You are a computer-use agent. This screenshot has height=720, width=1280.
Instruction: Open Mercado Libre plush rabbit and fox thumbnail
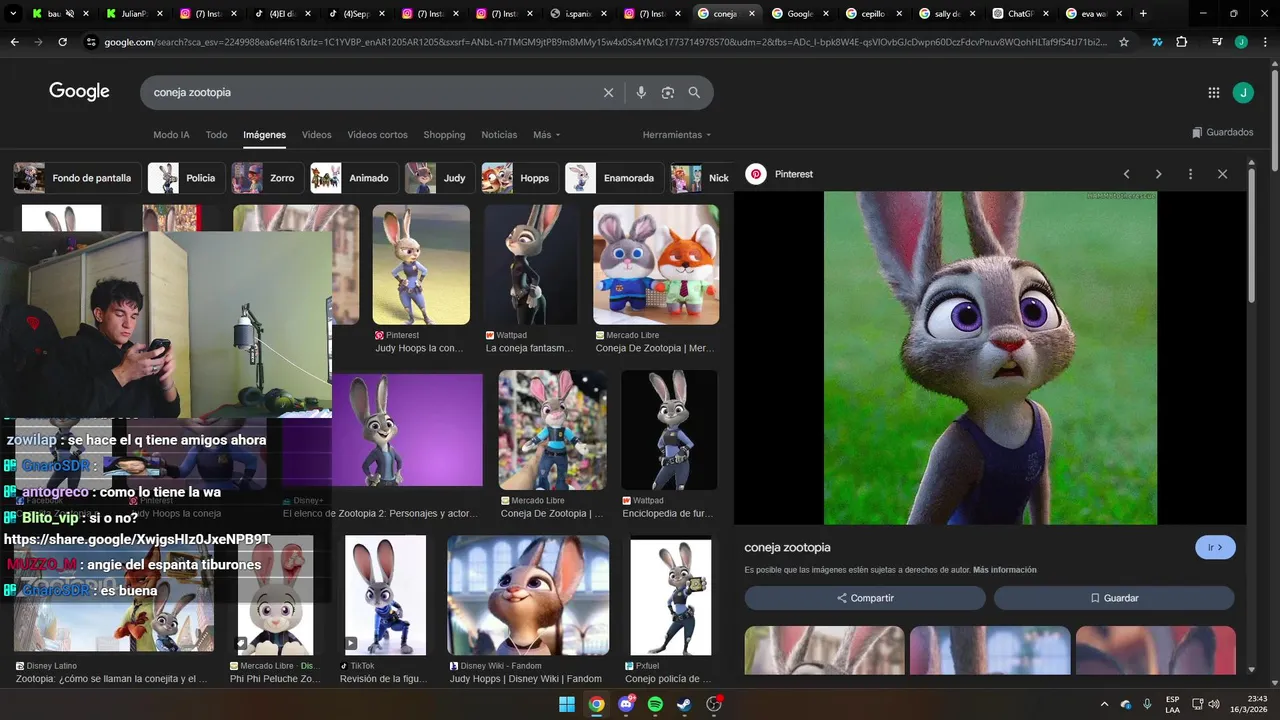[656, 265]
